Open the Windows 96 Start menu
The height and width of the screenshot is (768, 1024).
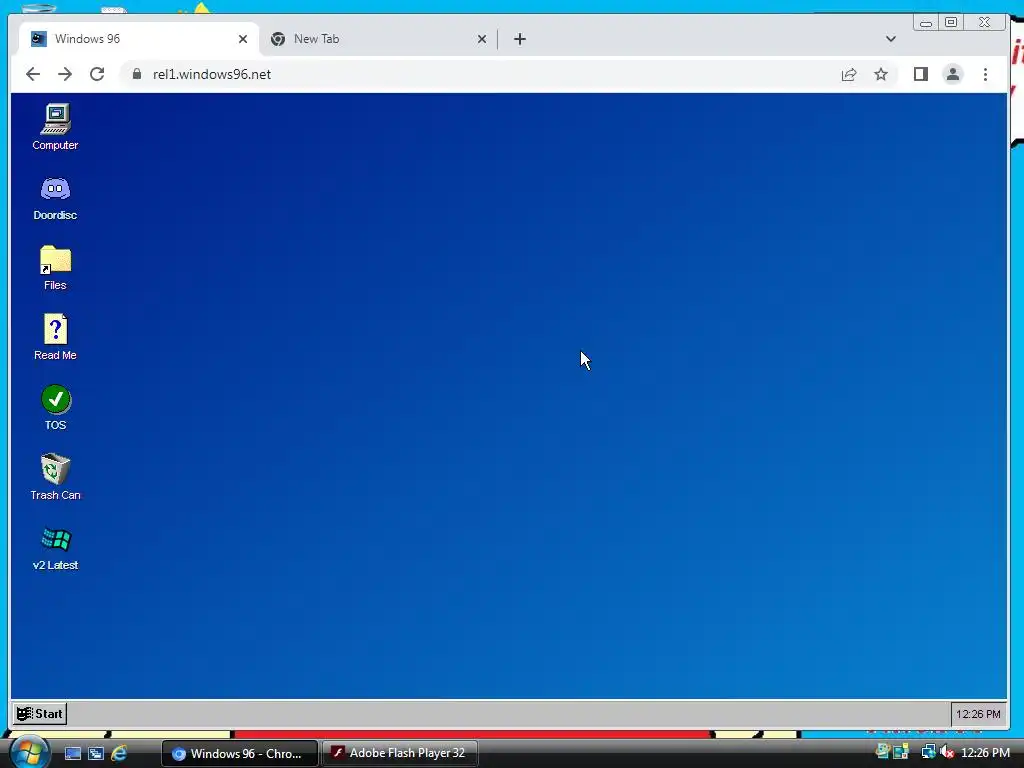tap(40, 714)
